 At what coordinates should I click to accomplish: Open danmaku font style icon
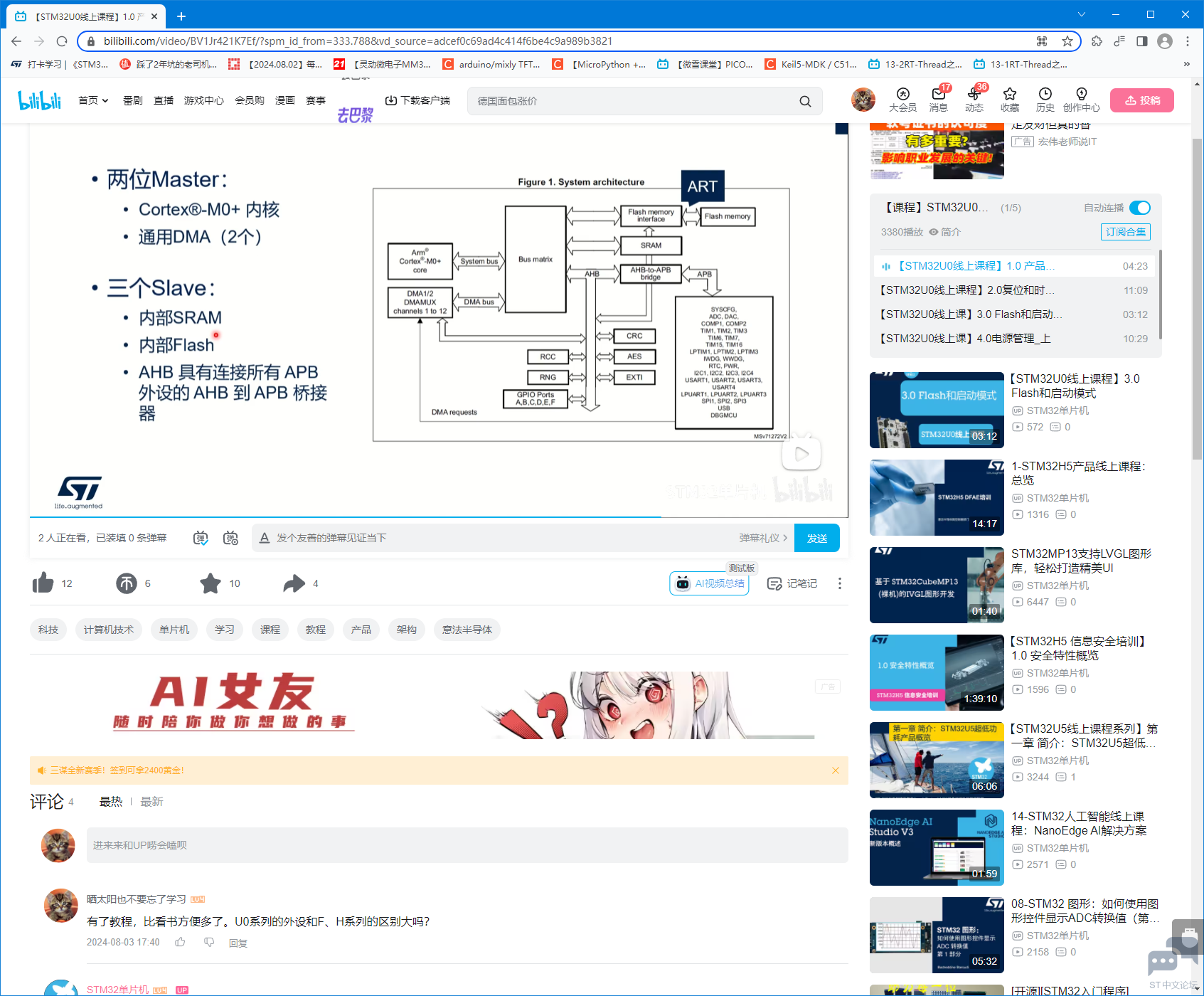pos(264,538)
